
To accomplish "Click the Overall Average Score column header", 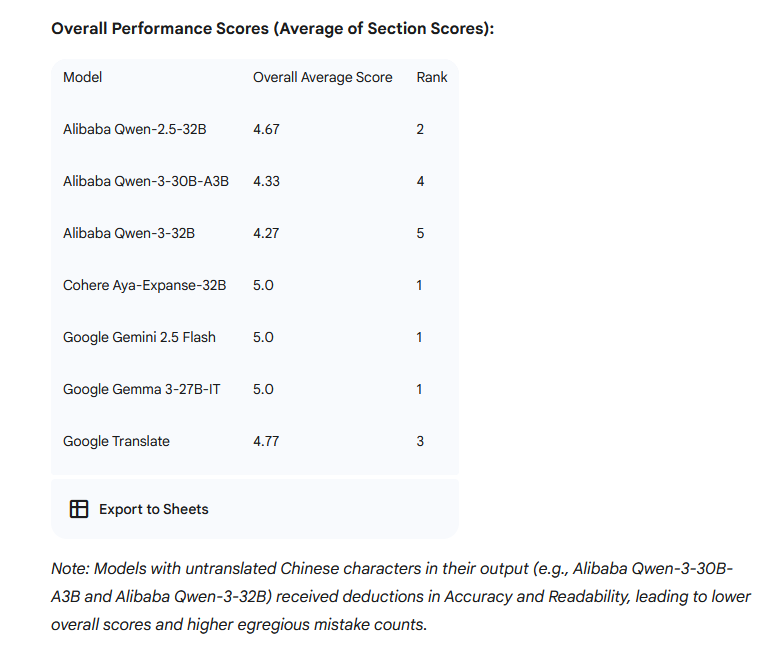I will 322,77.
